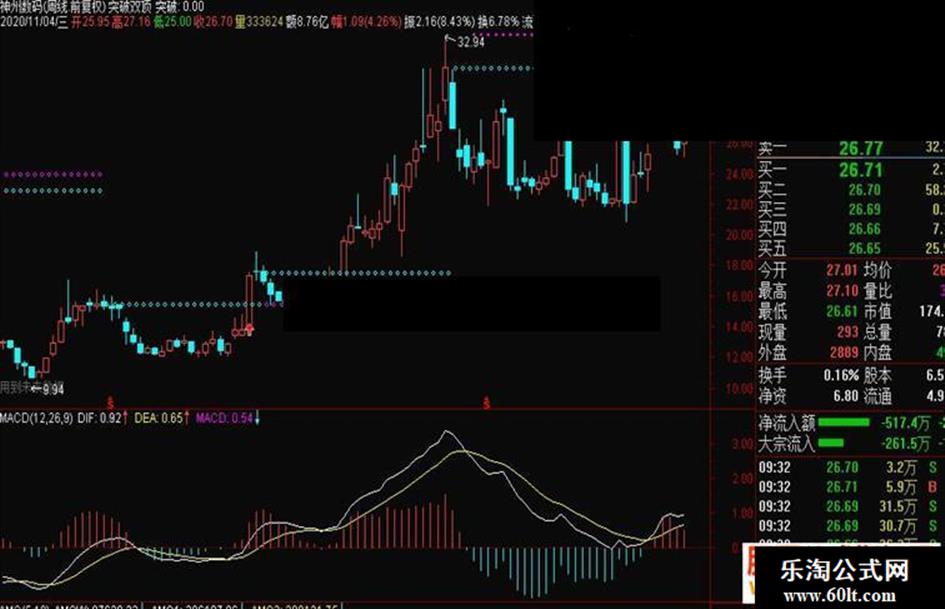Image resolution: width=945 pixels, height=609 pixels.
Task: Click the up arrow beside DEA: 0.65
Action: tap(187, 418)
